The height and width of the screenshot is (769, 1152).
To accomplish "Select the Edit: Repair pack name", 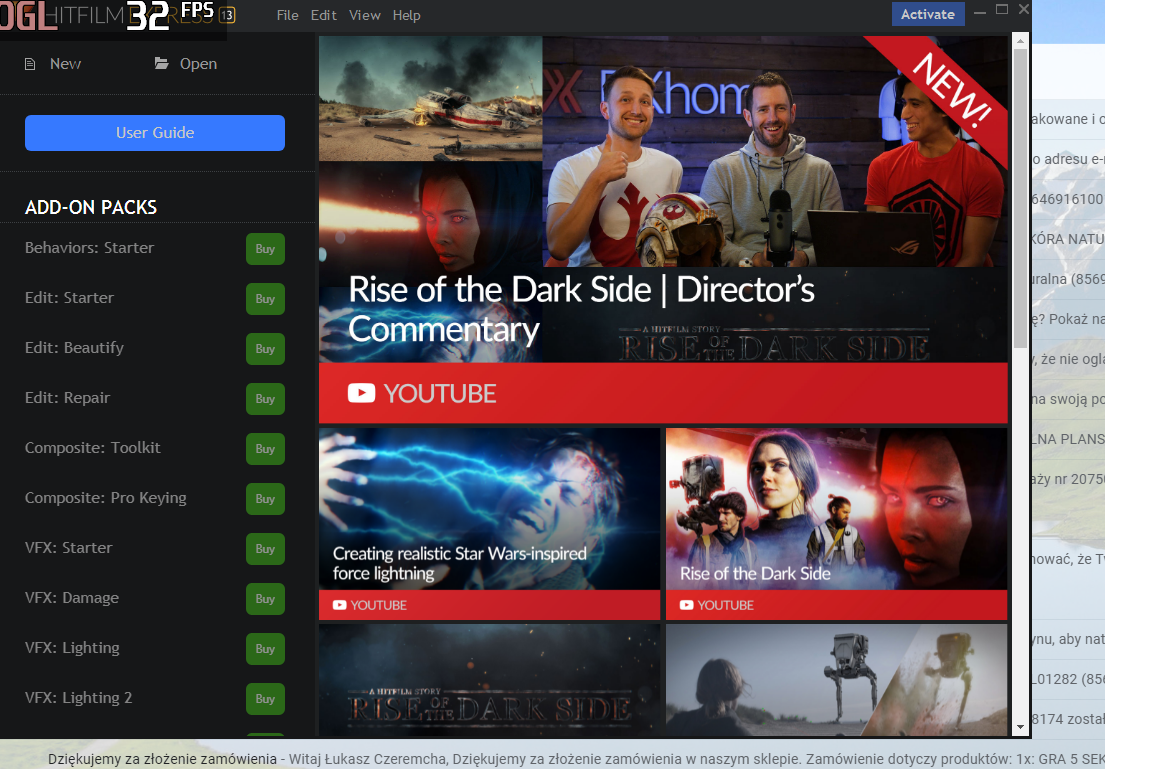I will [x=67, y=397].
